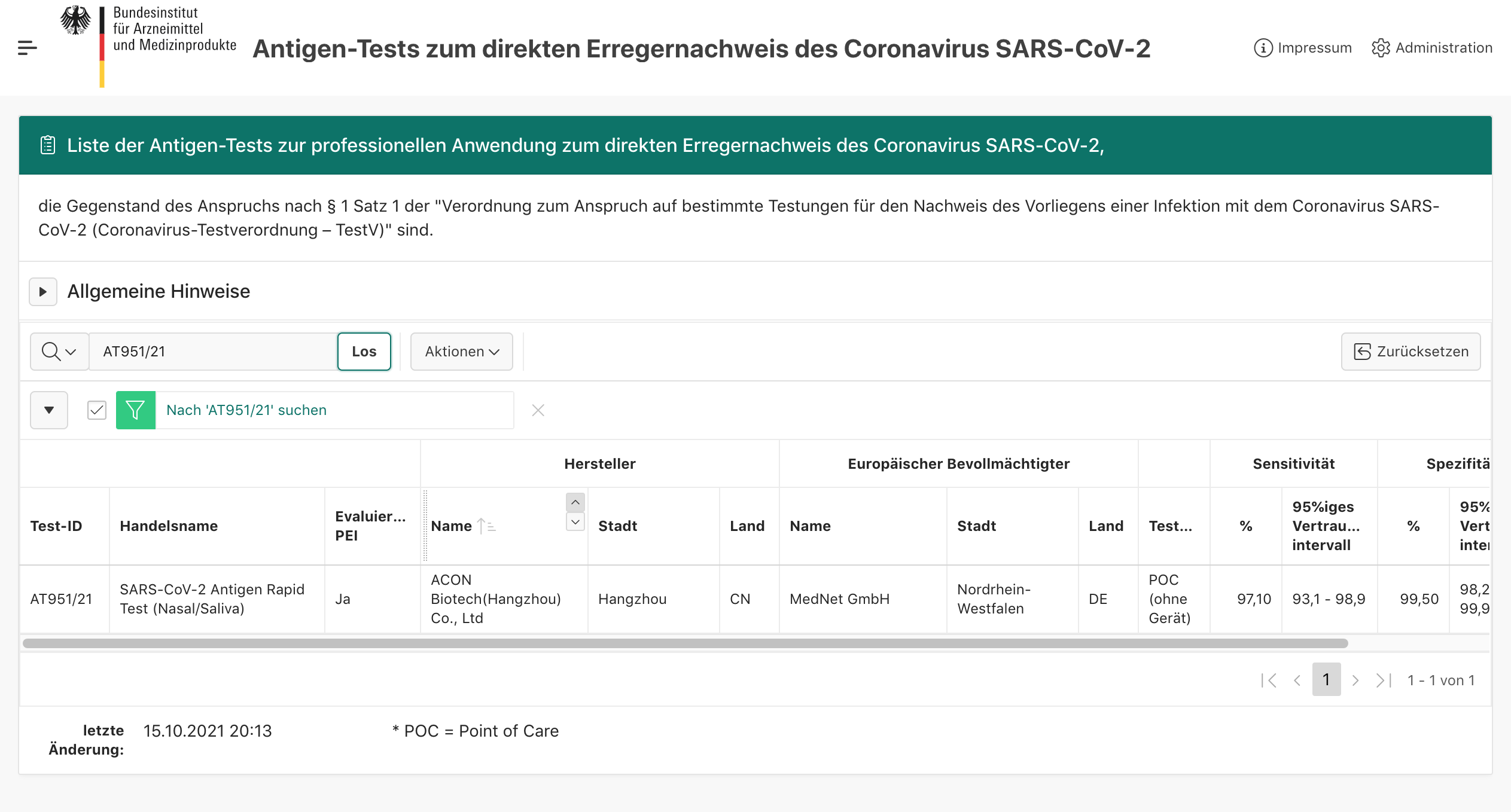Remove the 'AT951/21' search filter
The height and width of the screenshot is (812, 1511).
click(x=538, y=410)
